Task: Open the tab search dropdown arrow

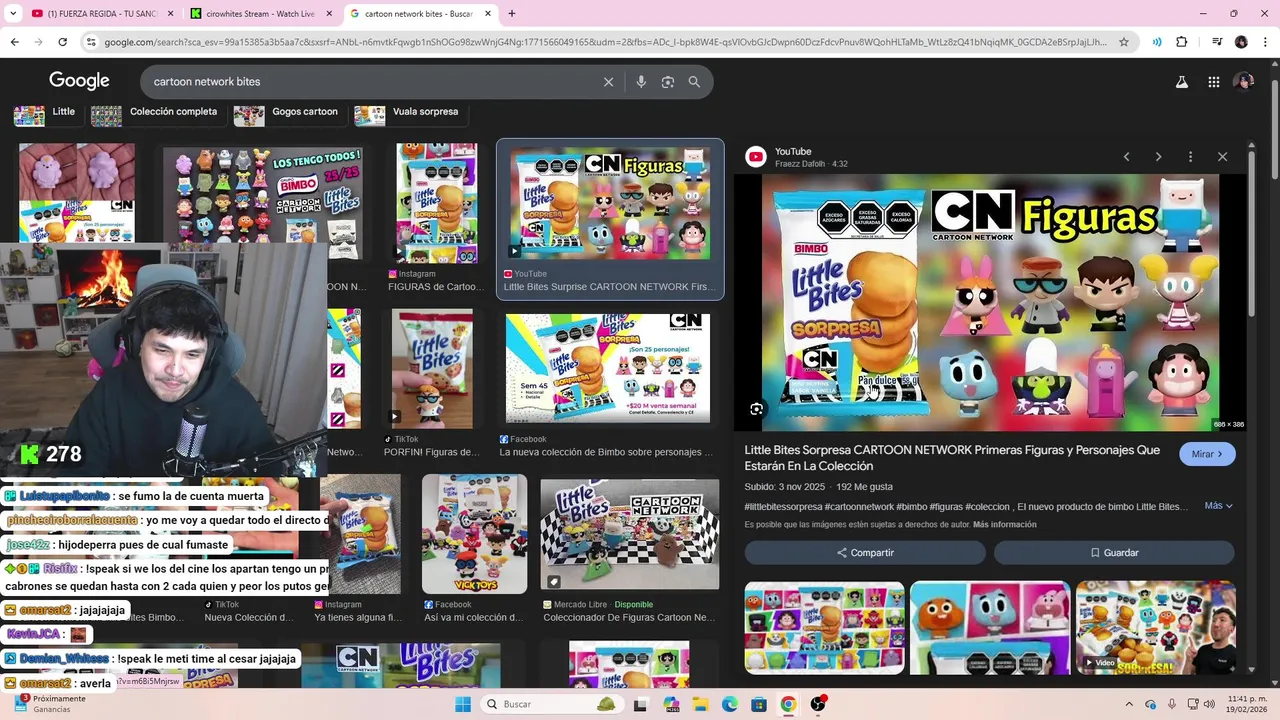Action: pyautogui.click(x=13, y=14)
